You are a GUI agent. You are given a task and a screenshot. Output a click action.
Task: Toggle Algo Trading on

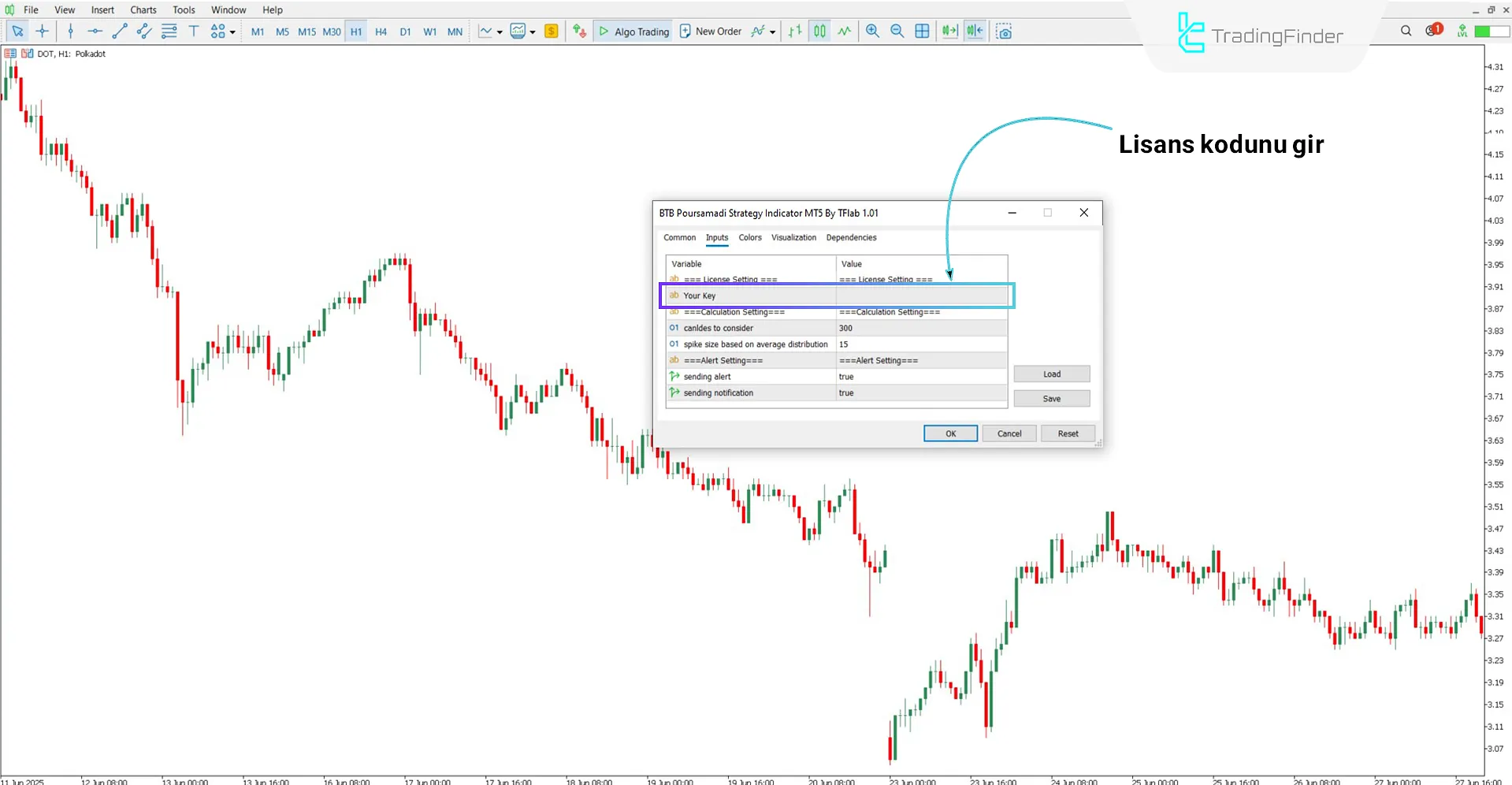(x=633, y=32)
